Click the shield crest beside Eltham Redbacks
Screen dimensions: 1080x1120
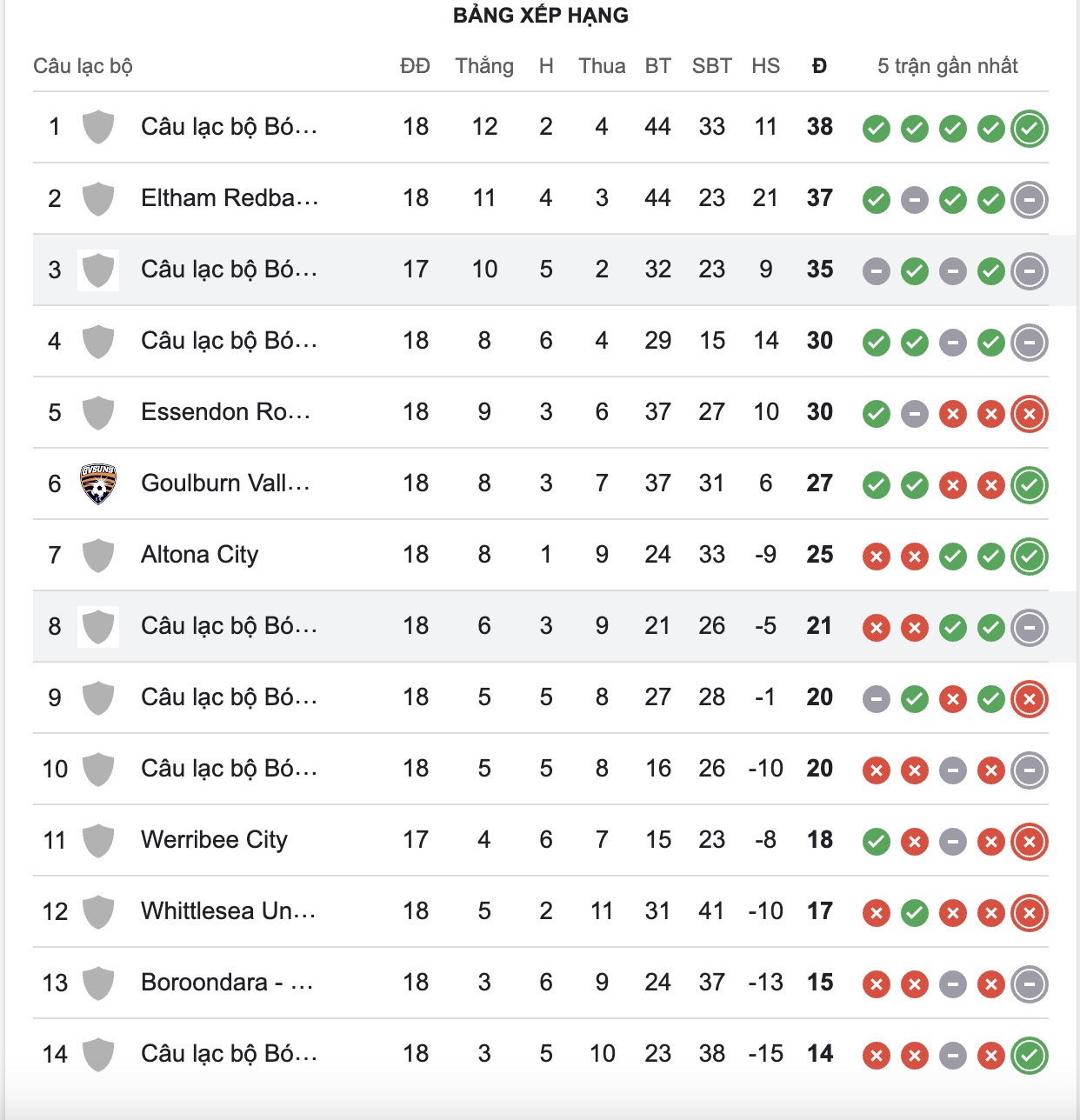pyautogui.click(x=98, y=199)
